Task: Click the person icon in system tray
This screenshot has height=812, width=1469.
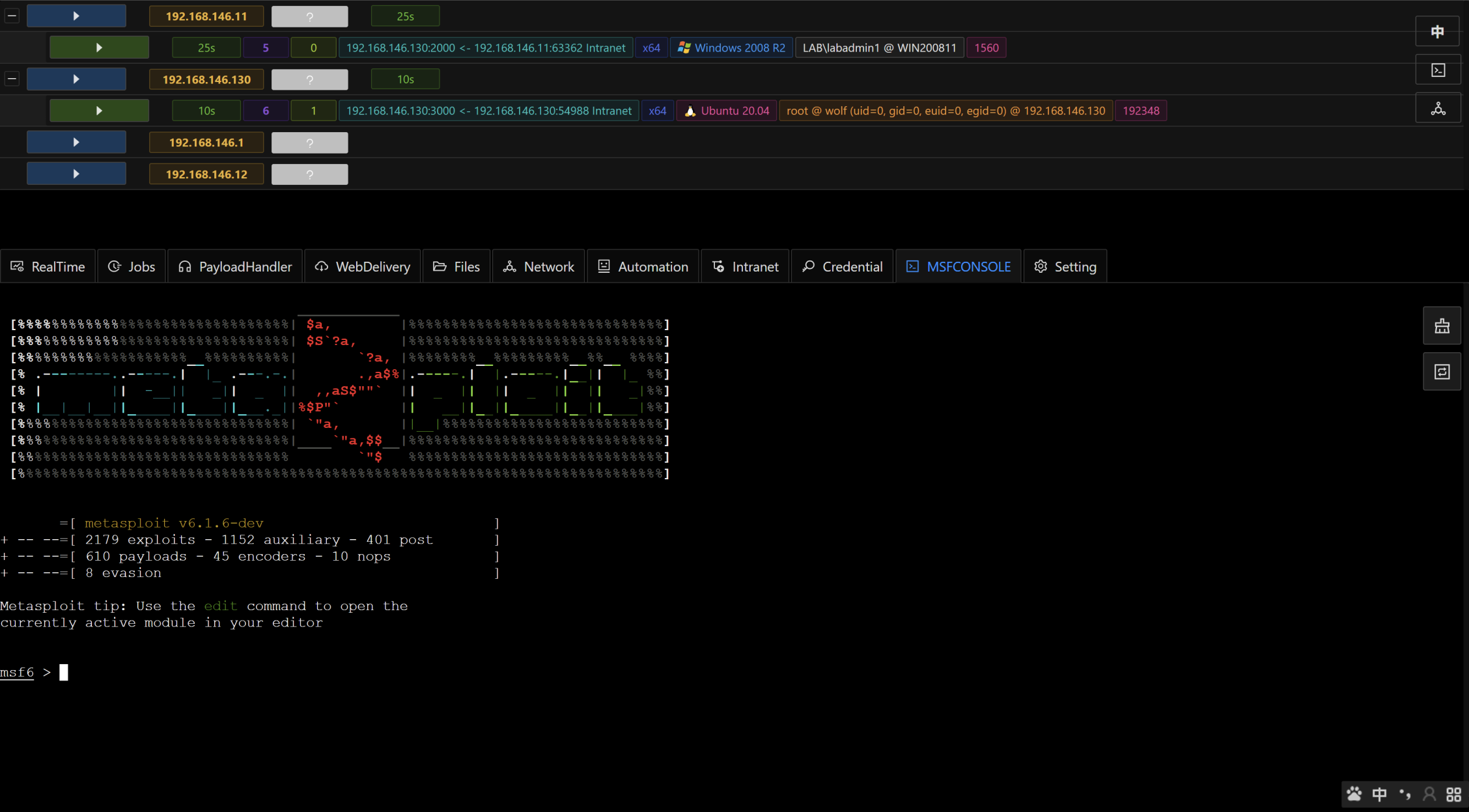Action: [1429, 794]
